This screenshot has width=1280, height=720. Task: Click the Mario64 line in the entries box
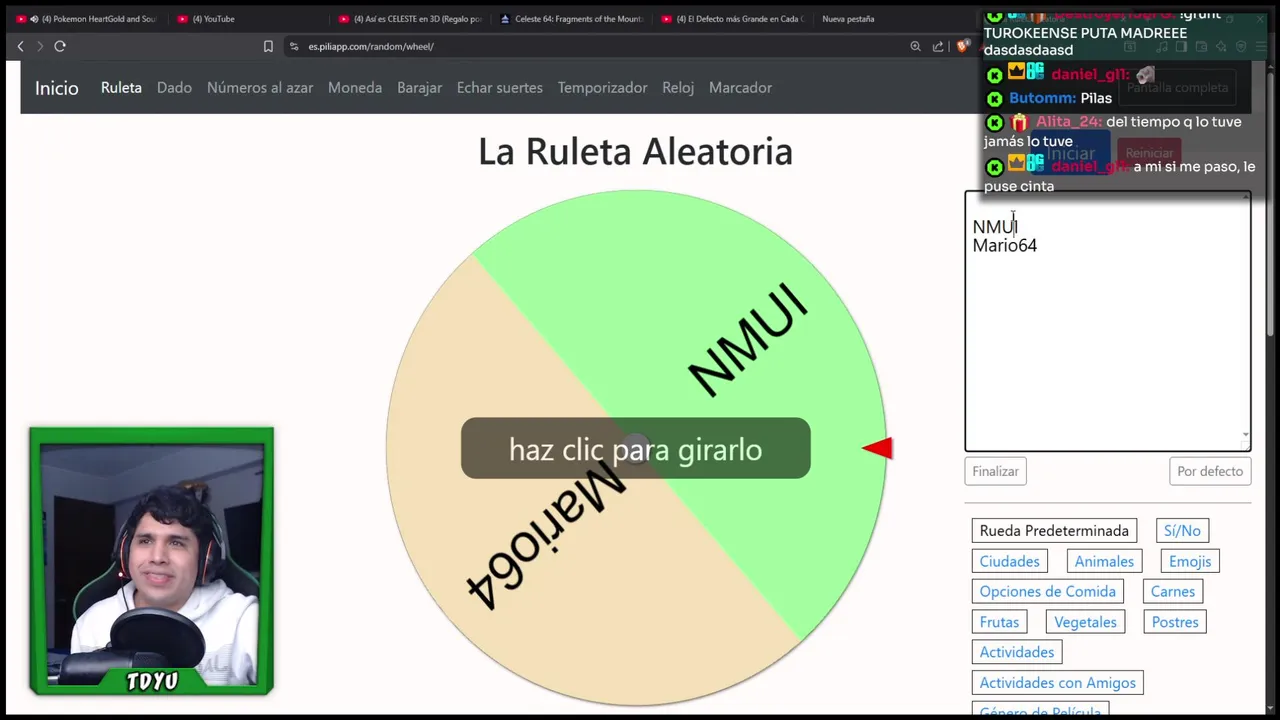(x=1005, y=246)
